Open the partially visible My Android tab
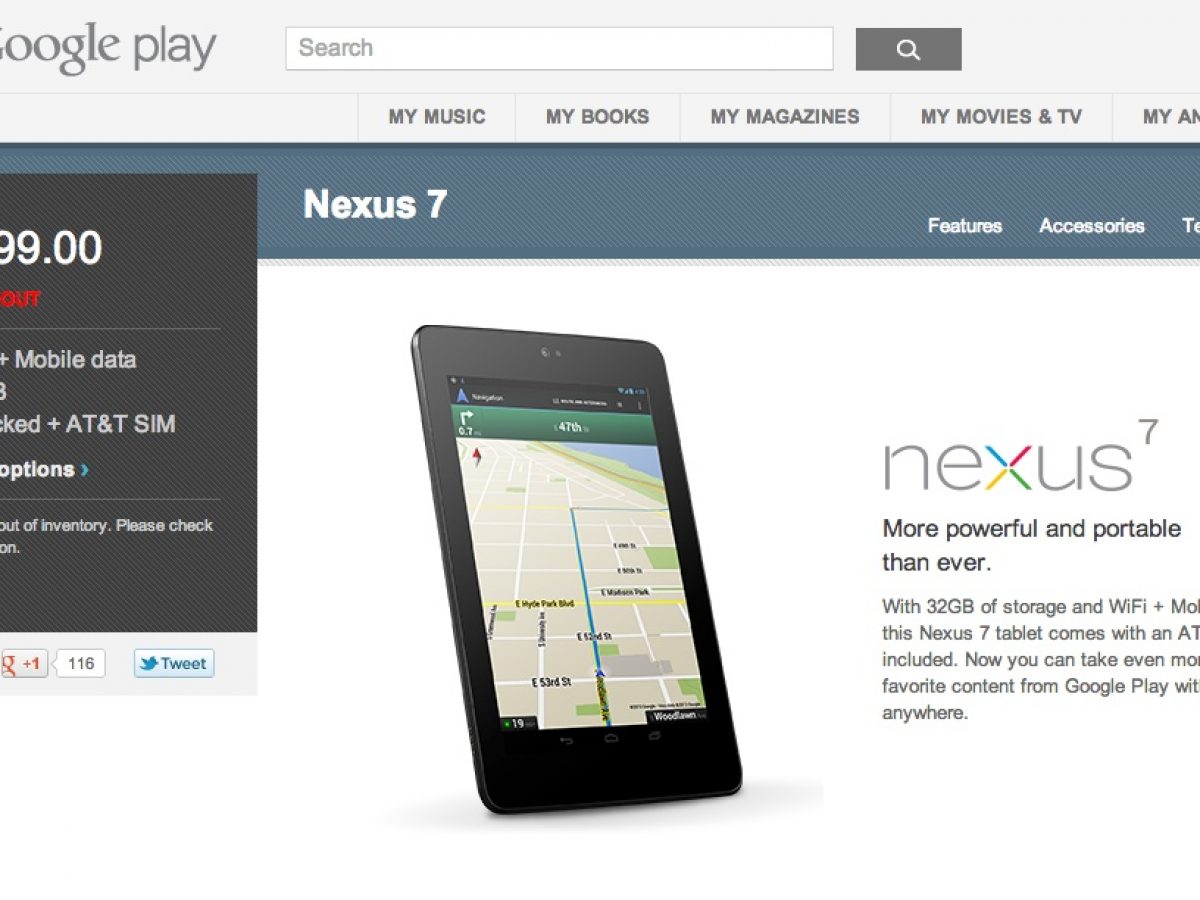Screen dimensions: 1200x900 (x=1157, y=117)
